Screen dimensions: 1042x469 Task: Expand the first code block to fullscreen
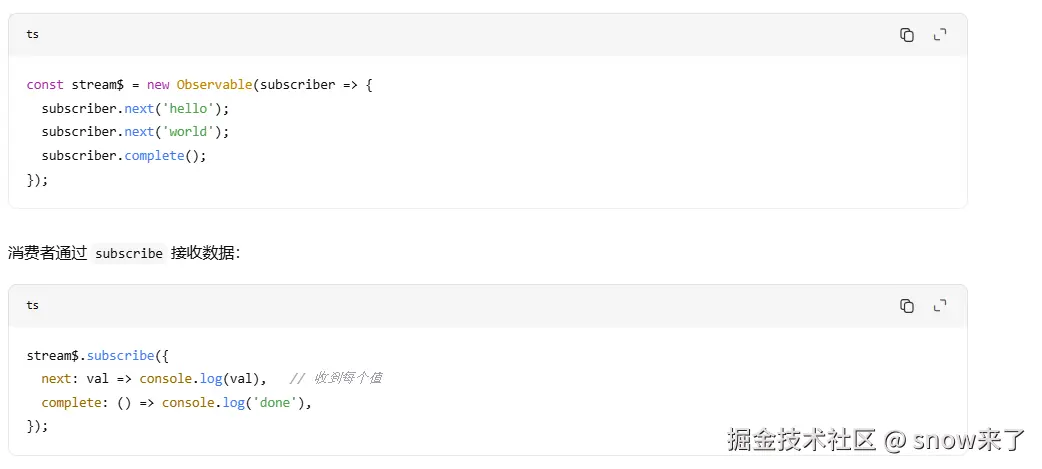click(x=940, y=35)
